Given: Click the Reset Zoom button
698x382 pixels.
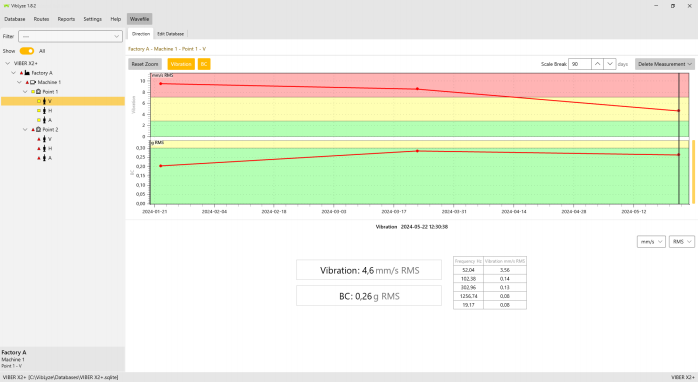Looking at the screenshot, I should (145, 64).
